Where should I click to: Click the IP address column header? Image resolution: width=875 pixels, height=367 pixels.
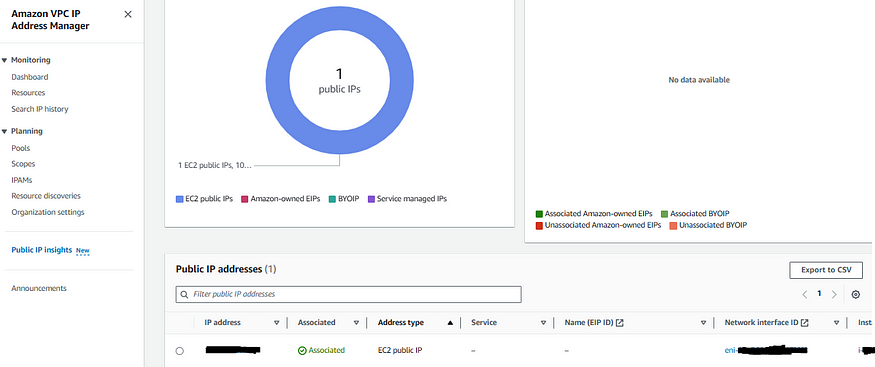point(223,322)
